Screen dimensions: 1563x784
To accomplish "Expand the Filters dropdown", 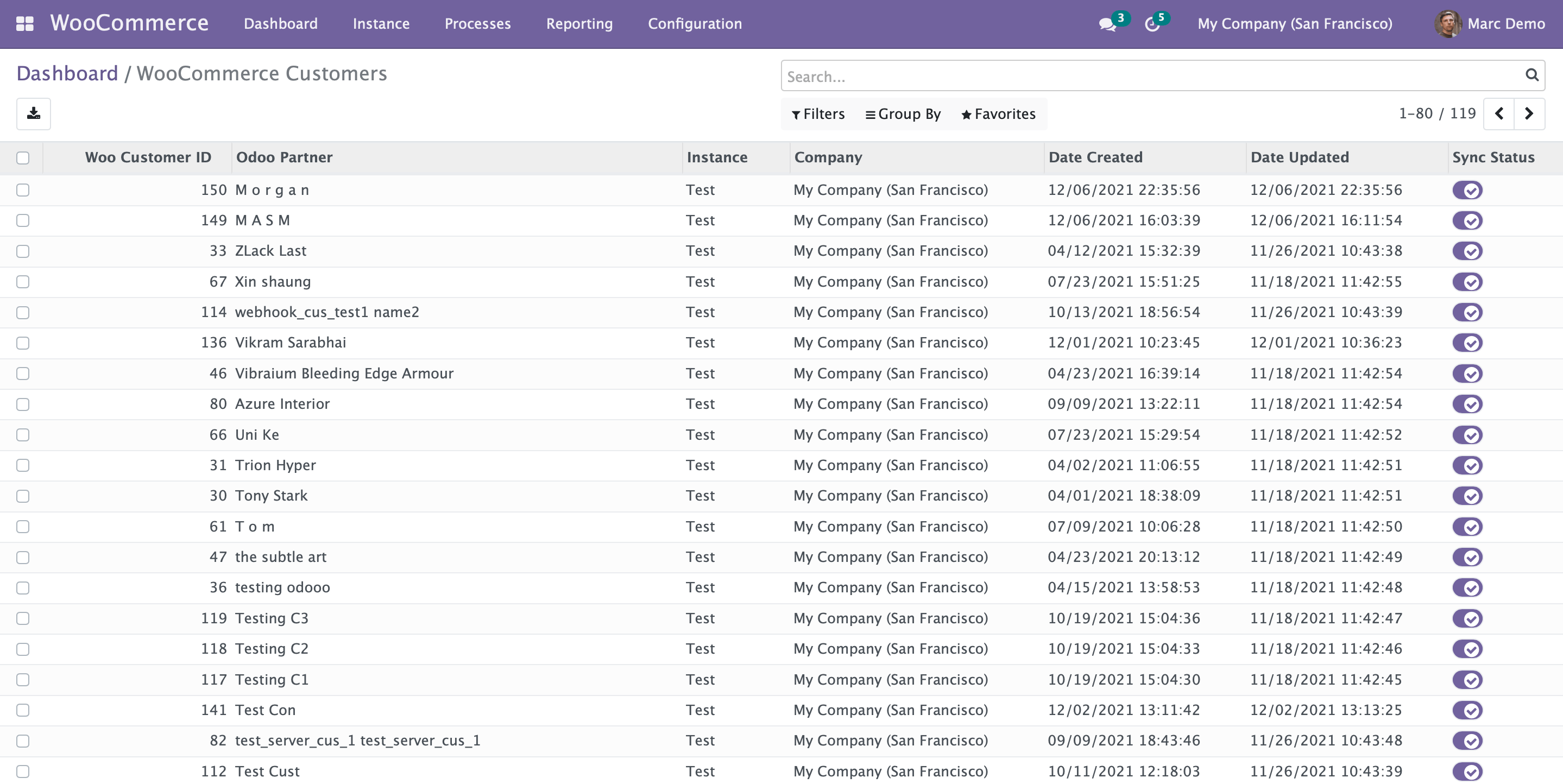I will click(818, 114).
